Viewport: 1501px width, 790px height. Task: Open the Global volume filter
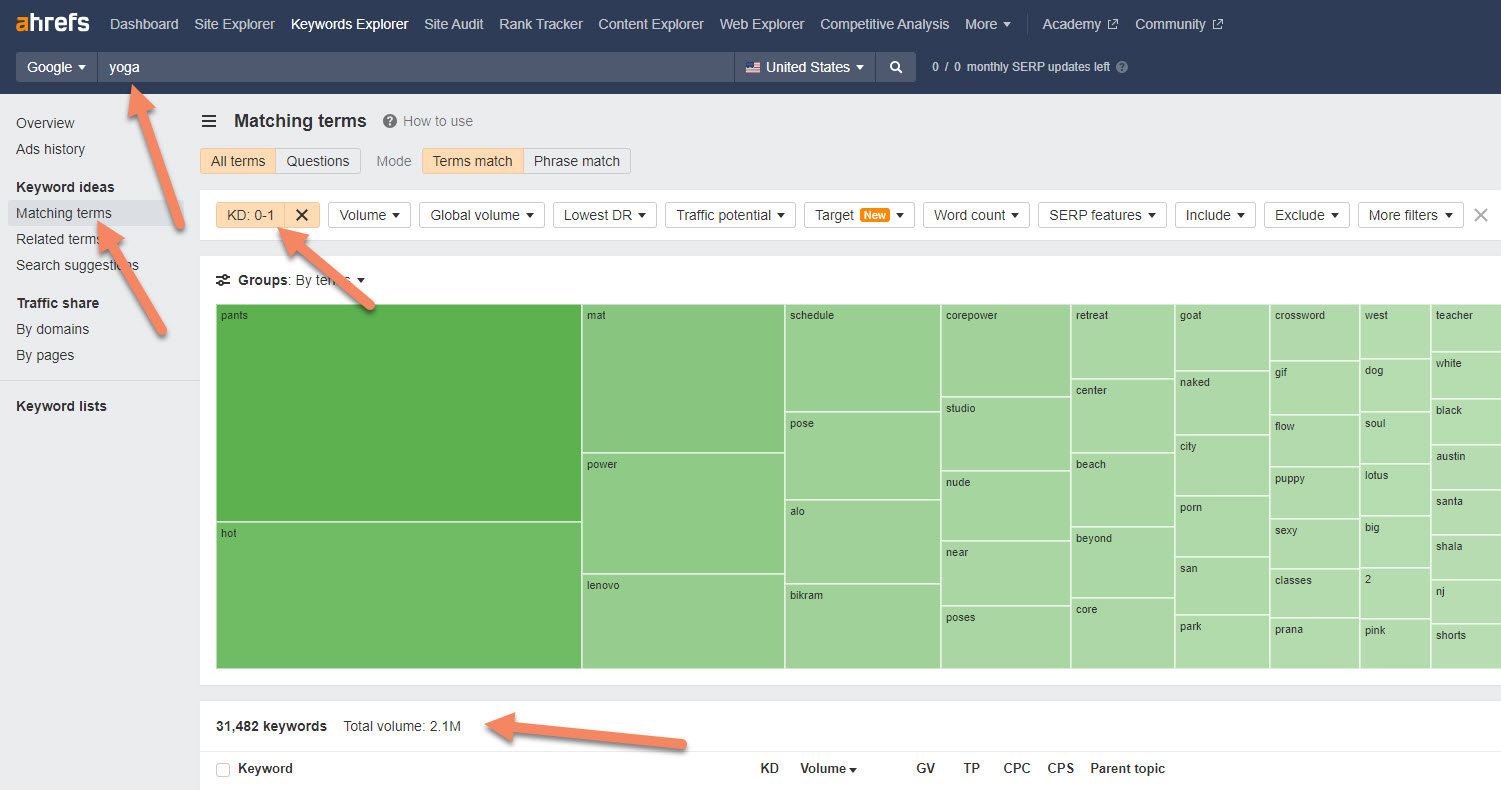click(x=482, y=215)
